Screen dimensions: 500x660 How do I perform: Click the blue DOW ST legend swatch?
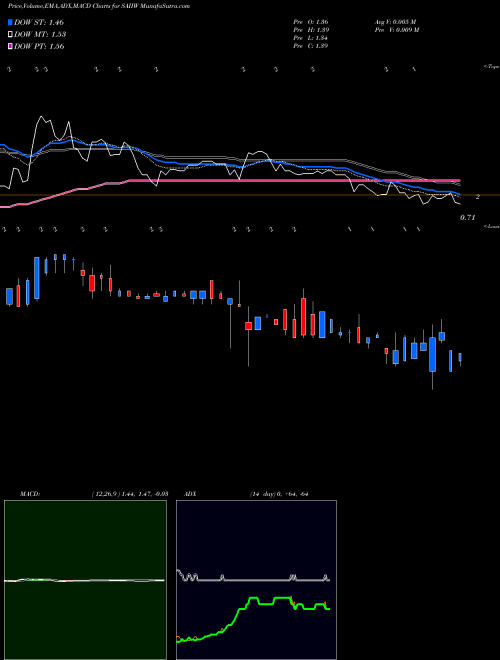click(11, 22)
